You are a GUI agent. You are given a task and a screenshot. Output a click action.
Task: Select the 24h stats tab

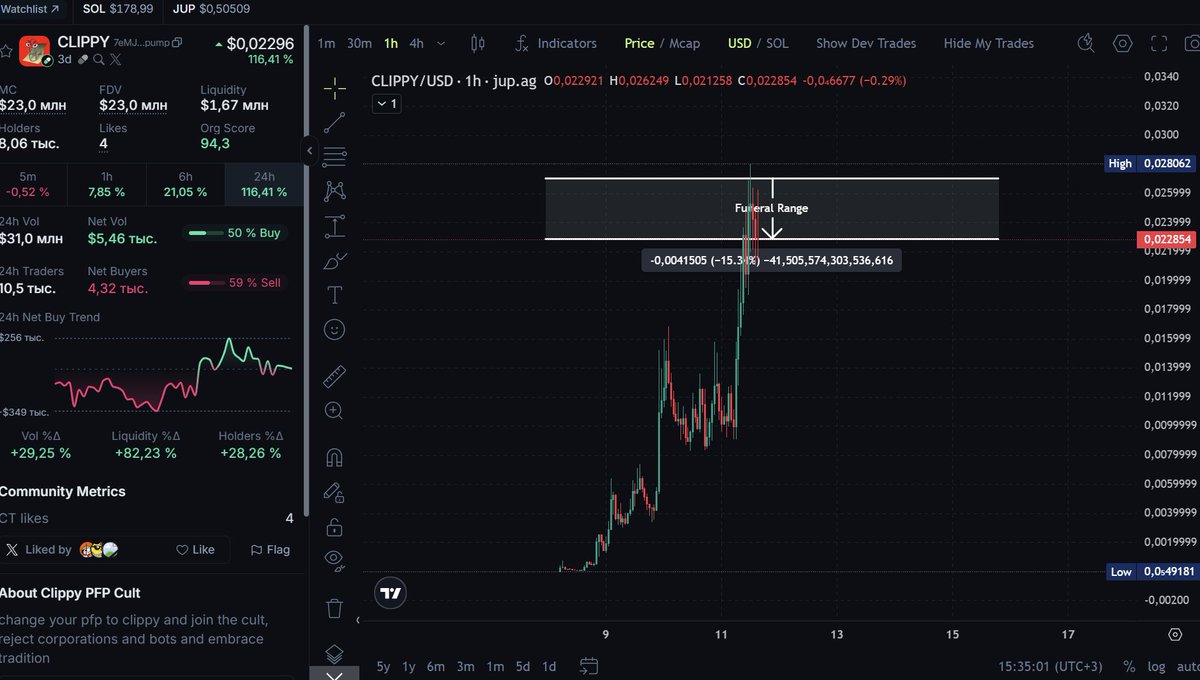[x=264, y=184]
